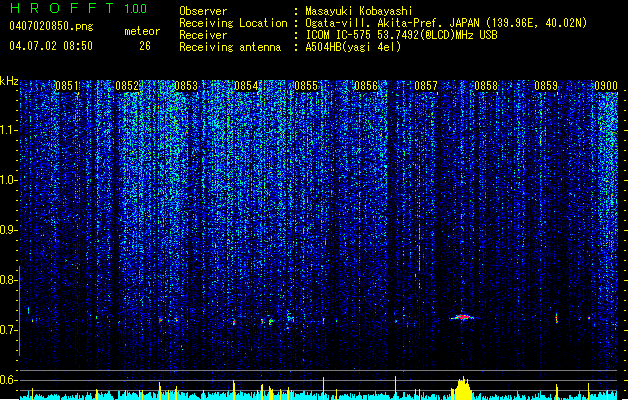Select the Ogata-vill. Akita-Pref. JAPAN location text

pos(446,23)
